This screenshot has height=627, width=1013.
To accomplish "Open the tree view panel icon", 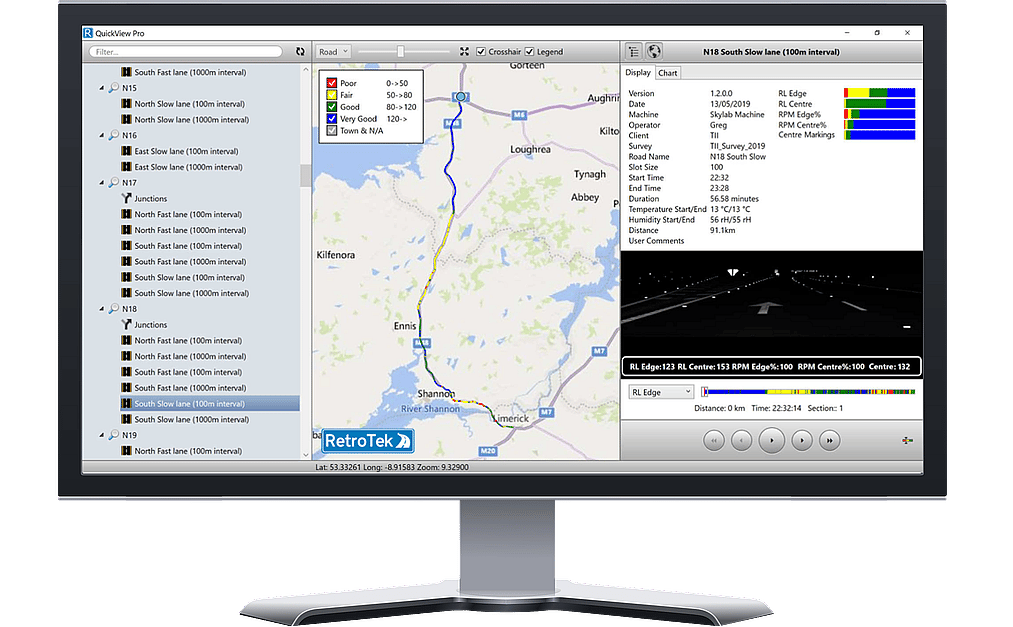I will [634, 51].
